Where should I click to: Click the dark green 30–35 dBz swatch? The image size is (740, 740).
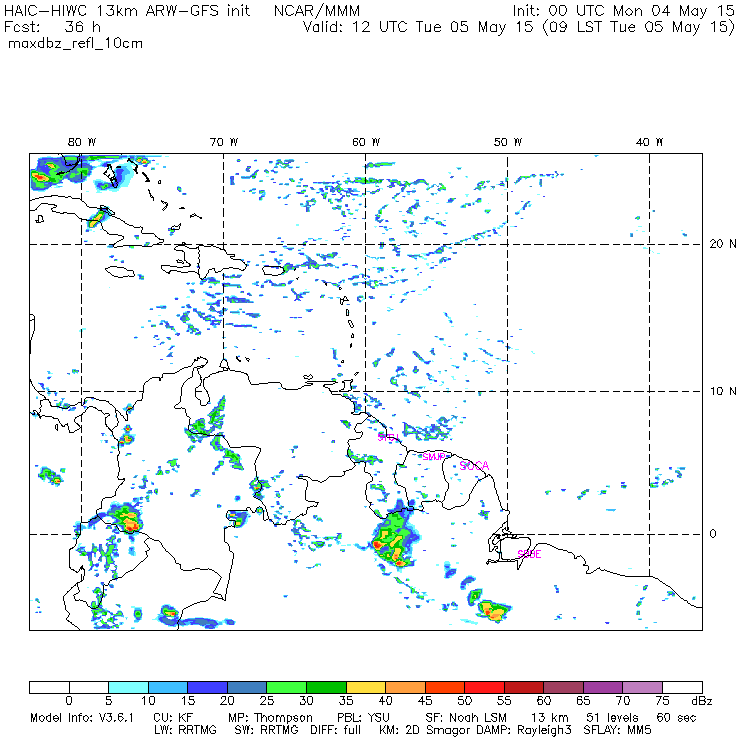pos(327,687)
